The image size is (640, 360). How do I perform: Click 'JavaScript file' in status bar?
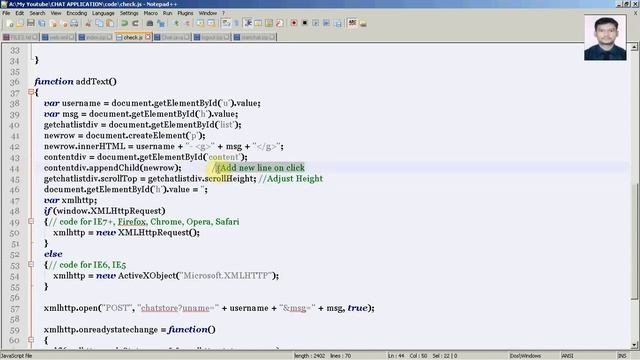tap(16, 356)
